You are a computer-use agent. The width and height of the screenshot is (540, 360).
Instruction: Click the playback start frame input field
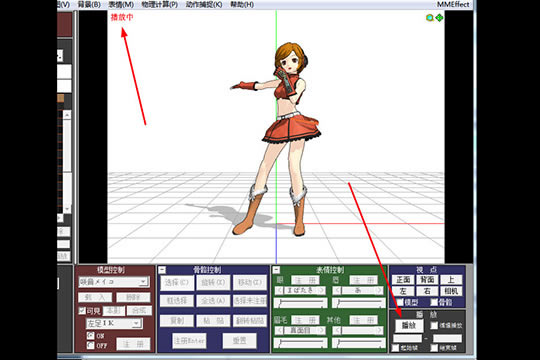tap(407, 338)
